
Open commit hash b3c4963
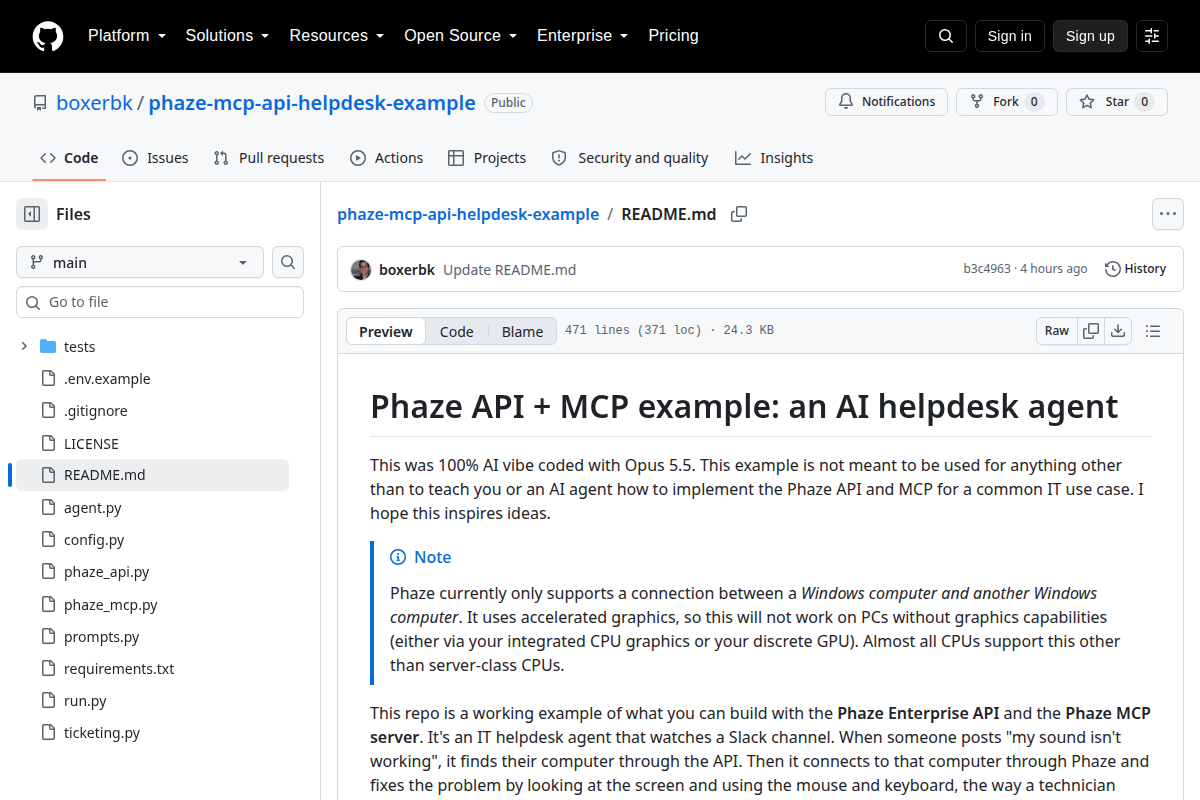[x=987, y=269]
